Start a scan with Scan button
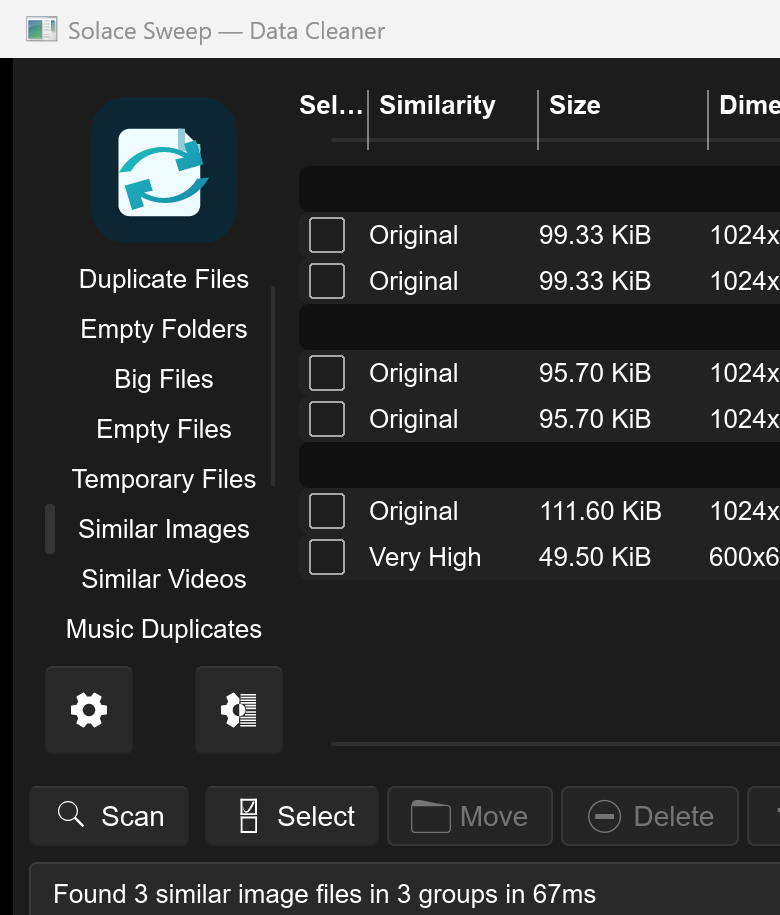The width and height of the screenshot is (780, 915). coord(109,816)
